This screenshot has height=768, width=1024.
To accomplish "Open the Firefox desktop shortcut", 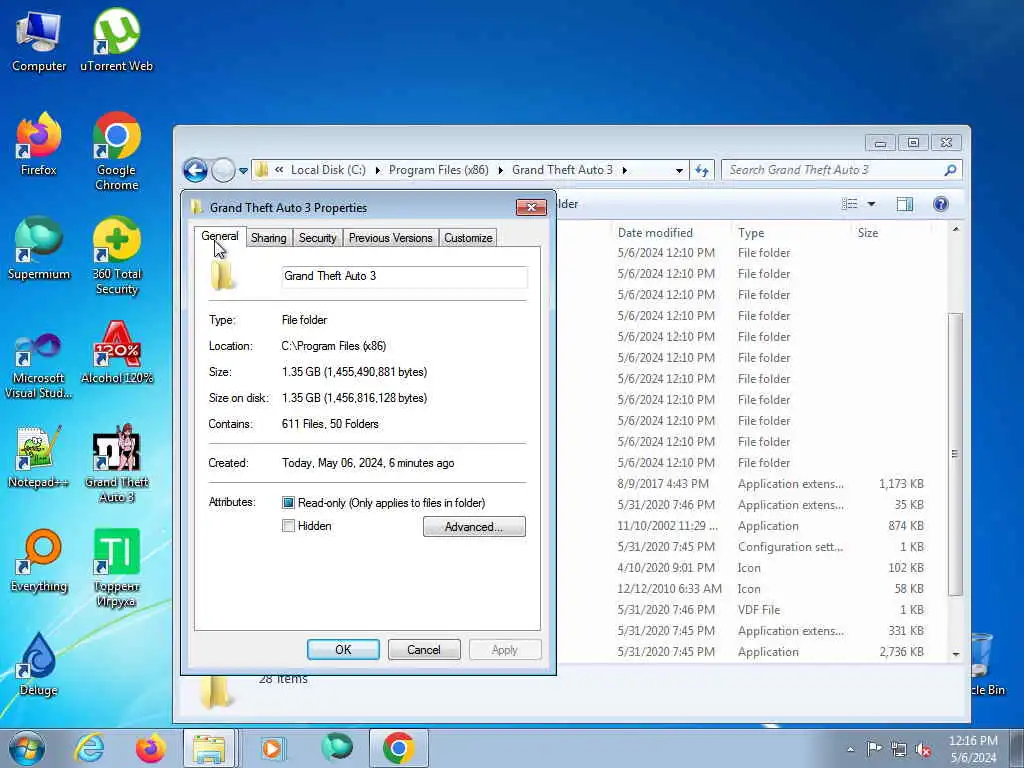I will click(39, 144).
